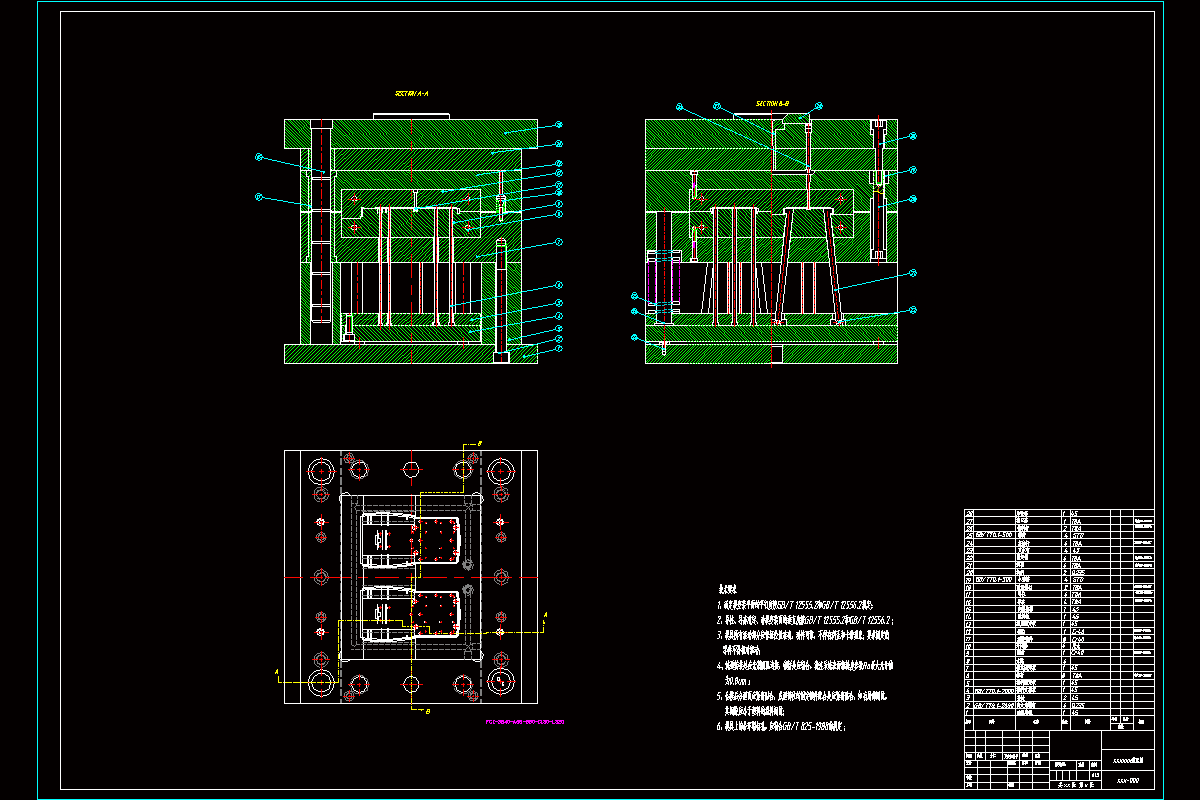Click the cutting-plane letter B below plan view
The image size is (1200, 800).
click(428, 712)
